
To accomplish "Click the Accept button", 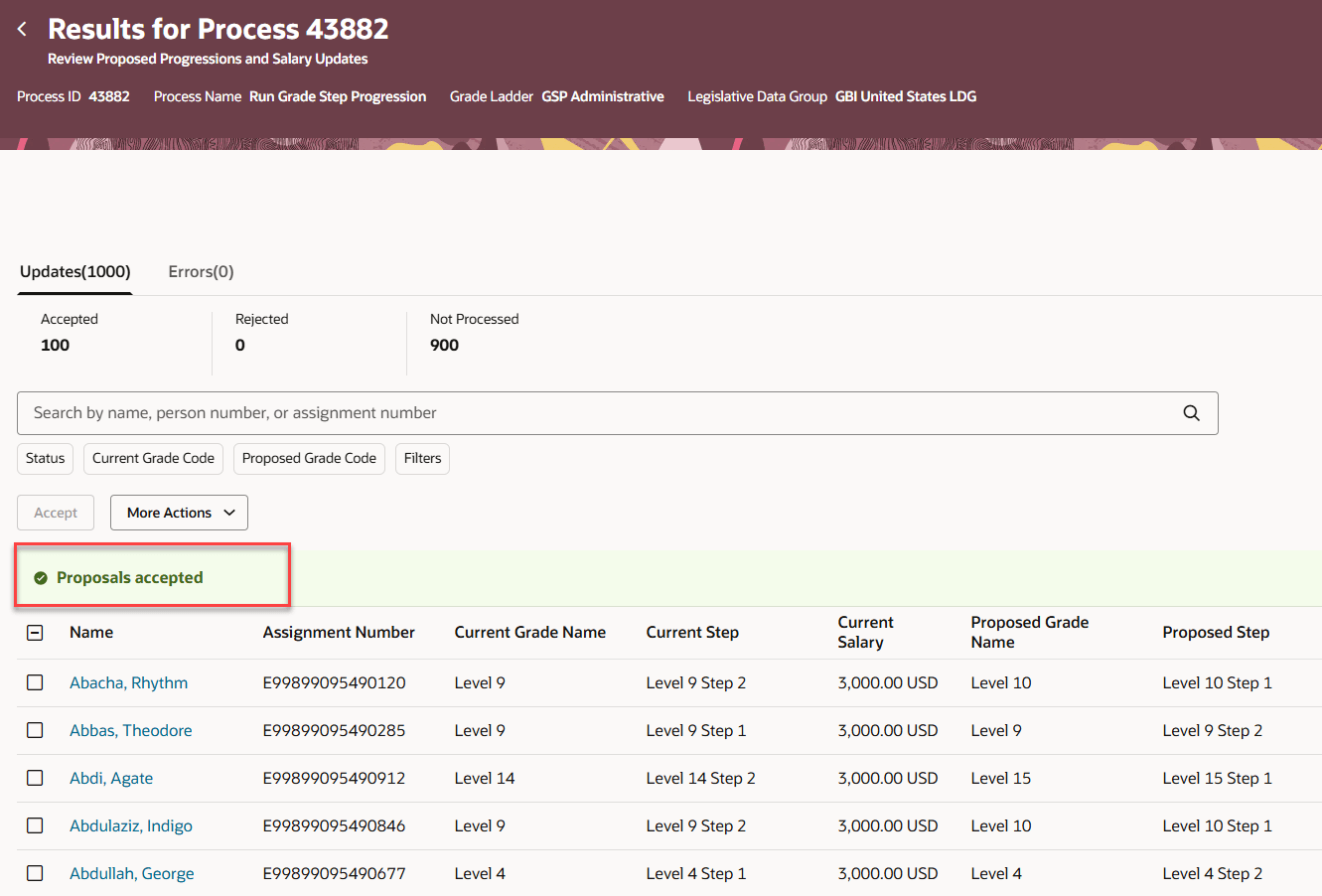I will tap(55, 513).
